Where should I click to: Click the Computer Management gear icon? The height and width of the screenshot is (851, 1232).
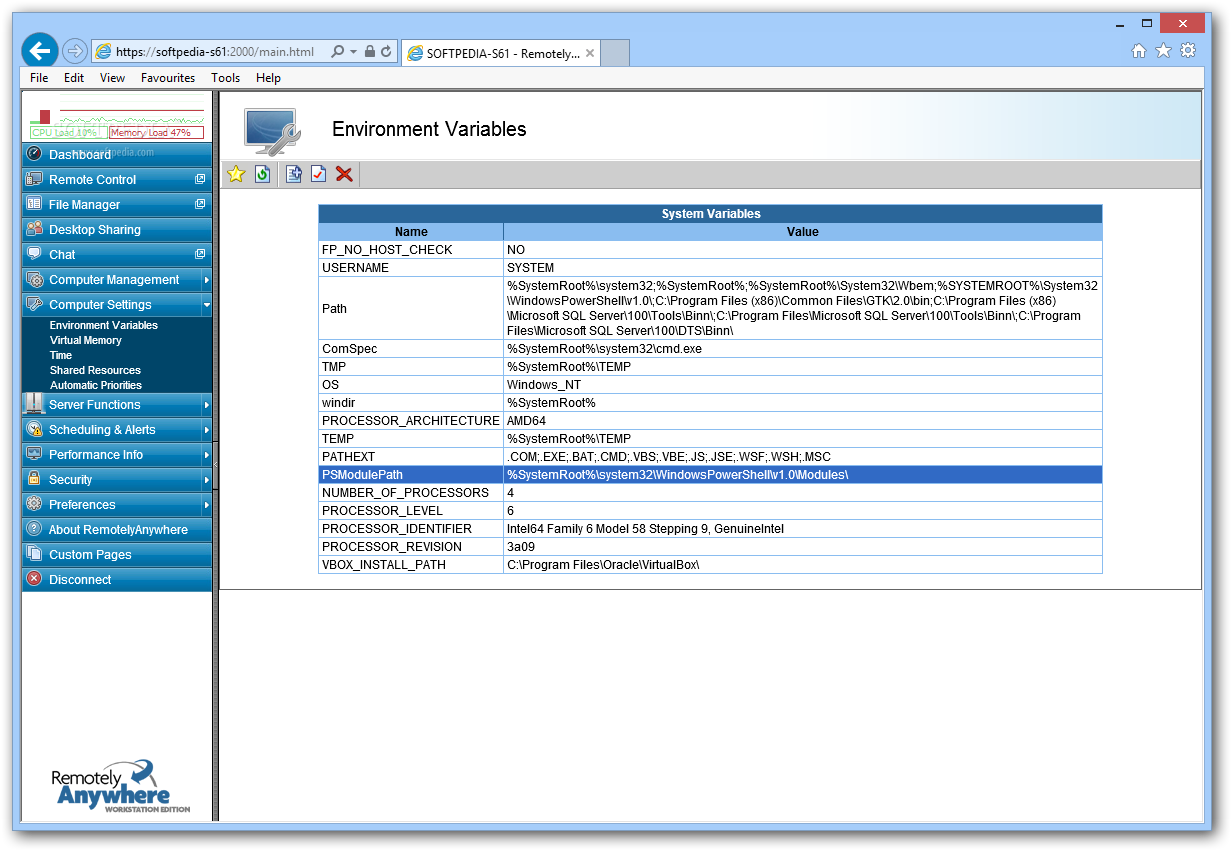(34, 279)
